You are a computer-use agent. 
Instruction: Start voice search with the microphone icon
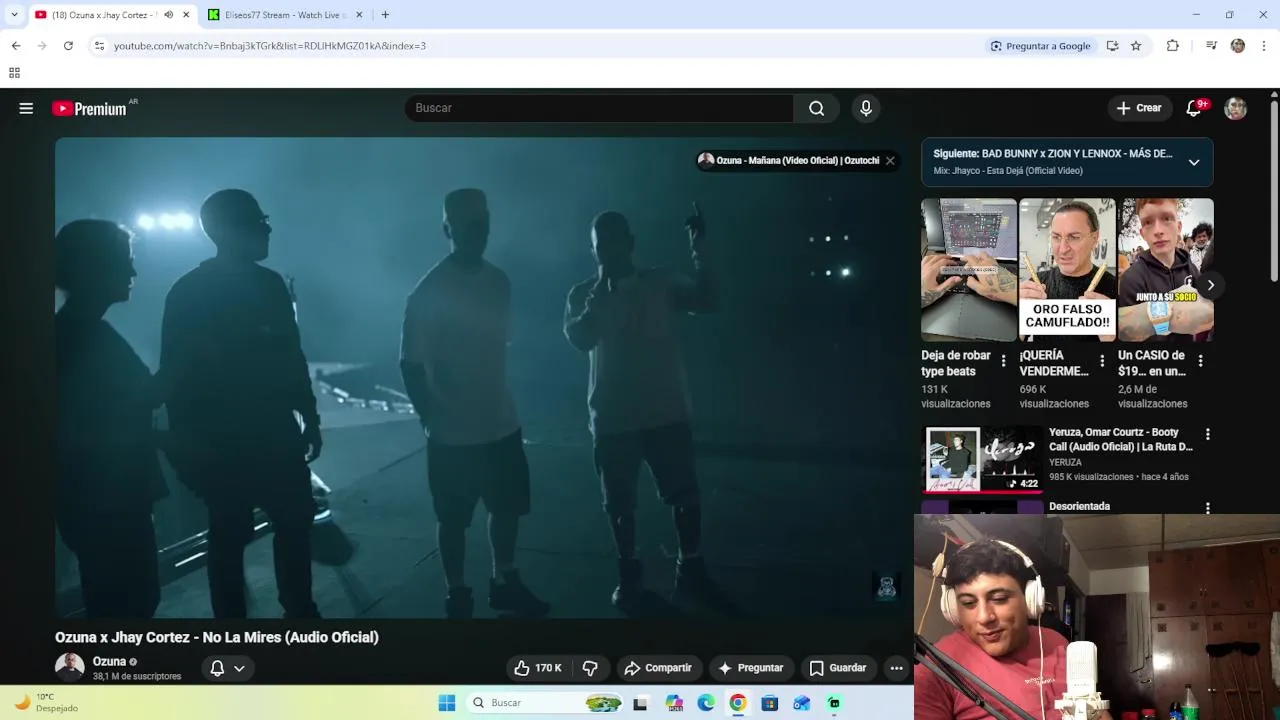(x=866, y=108)
